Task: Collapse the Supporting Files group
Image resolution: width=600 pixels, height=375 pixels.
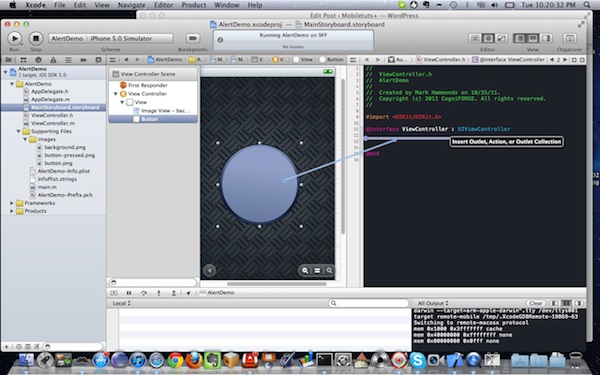Action: click(18, 131)
